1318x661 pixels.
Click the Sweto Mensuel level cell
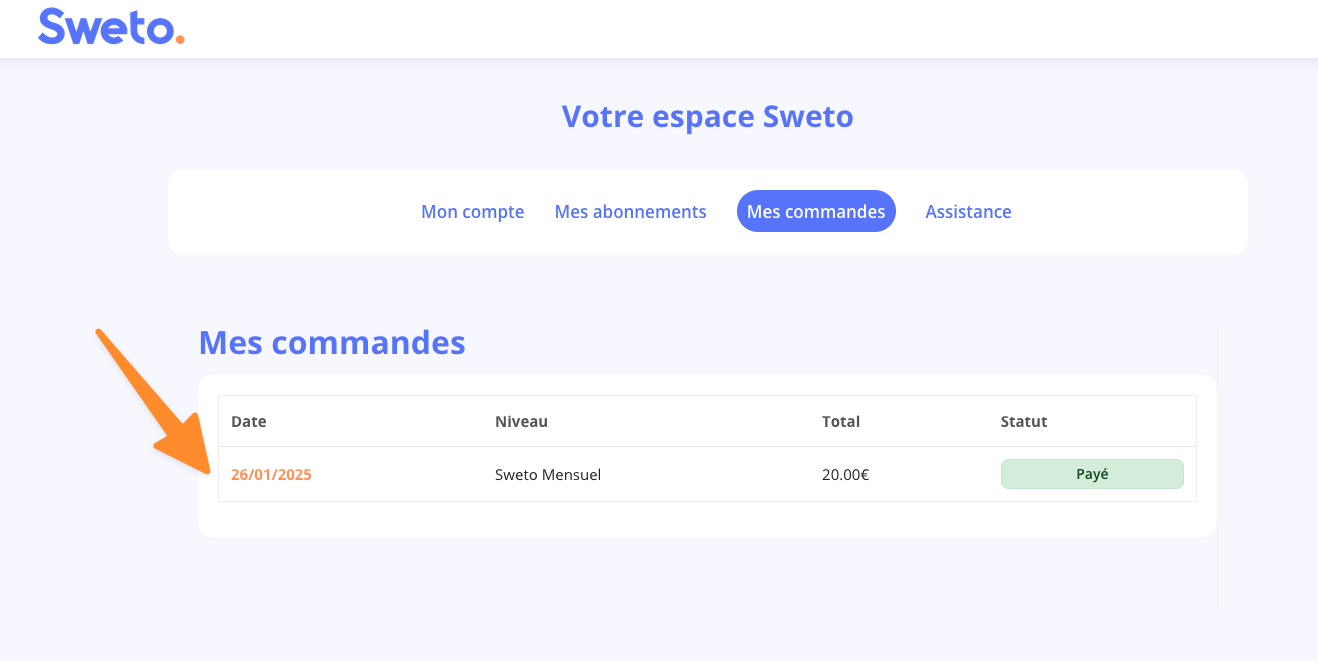(548, 475)
